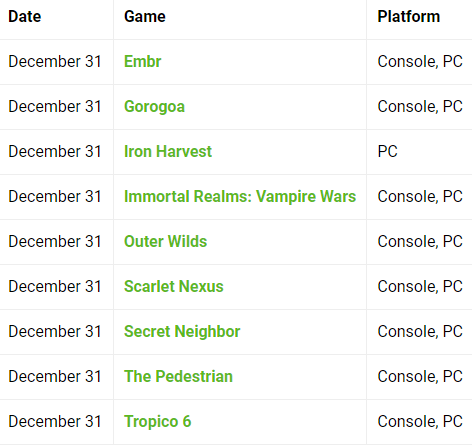The height and width of the screenshot is (446, 472).
Task: Click the platform cell for Gorogoa
Action: coord(420,107)
